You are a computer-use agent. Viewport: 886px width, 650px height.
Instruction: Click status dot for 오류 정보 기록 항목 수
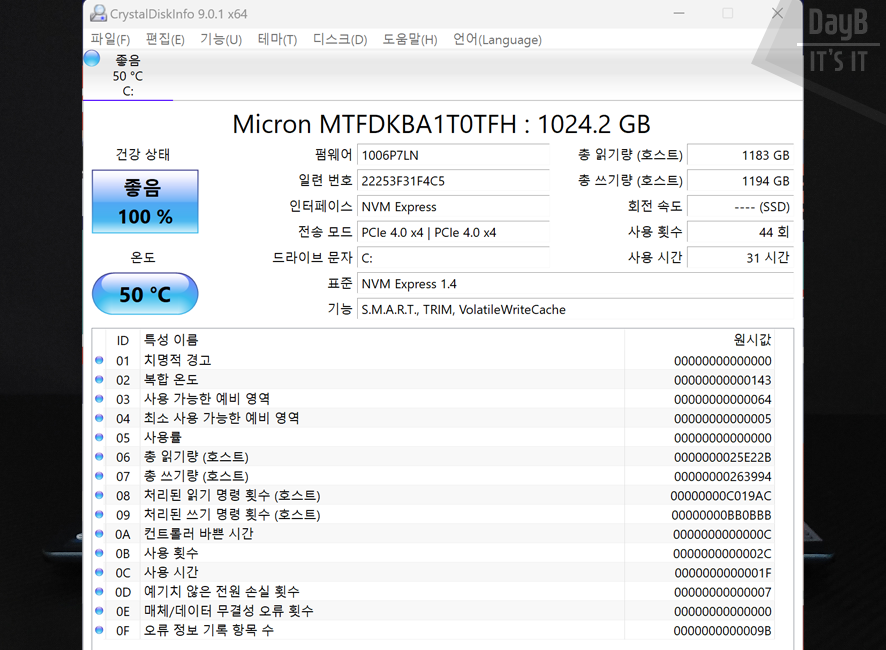pyautogui.click(x=99, y=631)
